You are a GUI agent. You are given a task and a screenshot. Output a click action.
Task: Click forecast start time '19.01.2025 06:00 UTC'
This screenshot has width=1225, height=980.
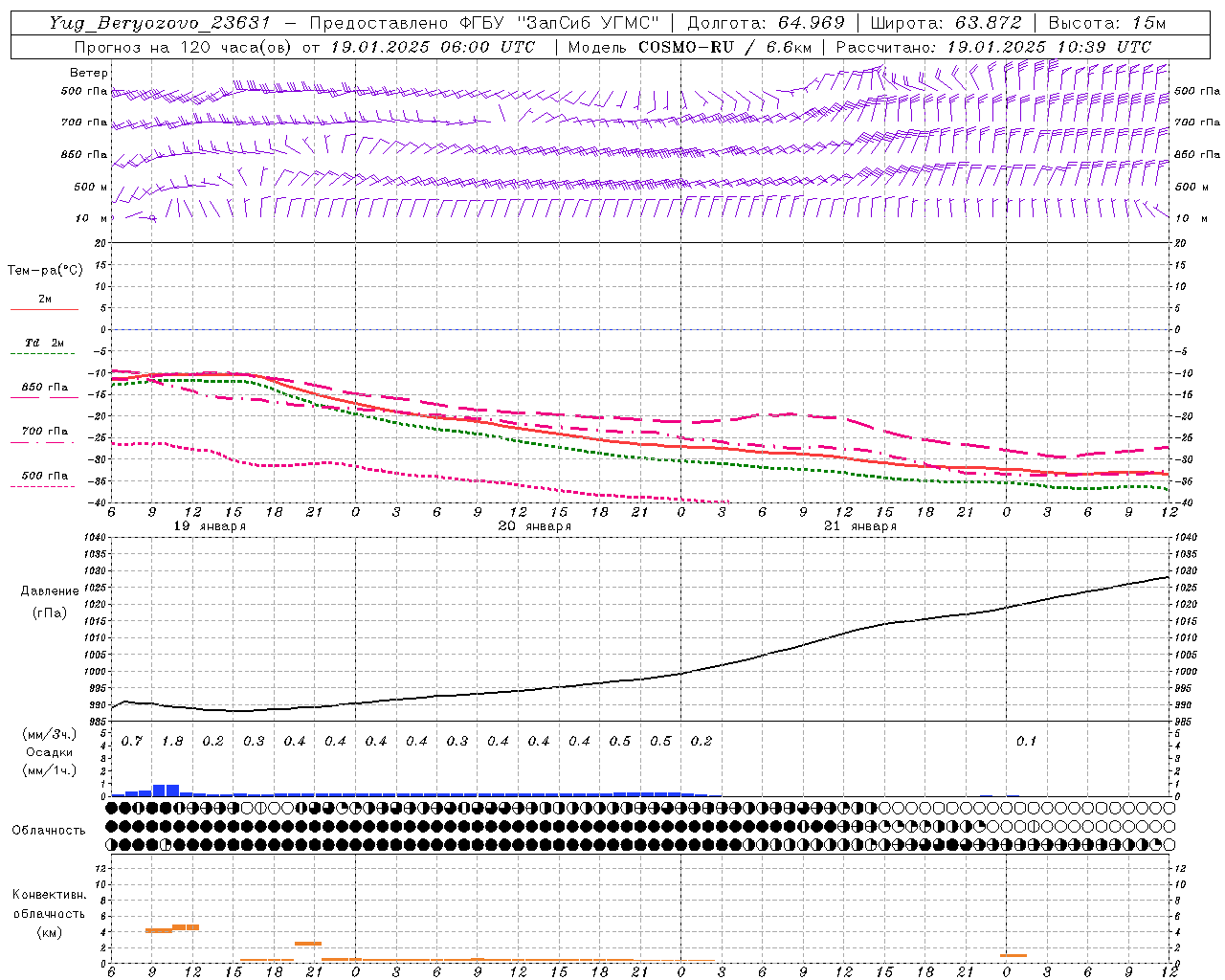[433, 47]
